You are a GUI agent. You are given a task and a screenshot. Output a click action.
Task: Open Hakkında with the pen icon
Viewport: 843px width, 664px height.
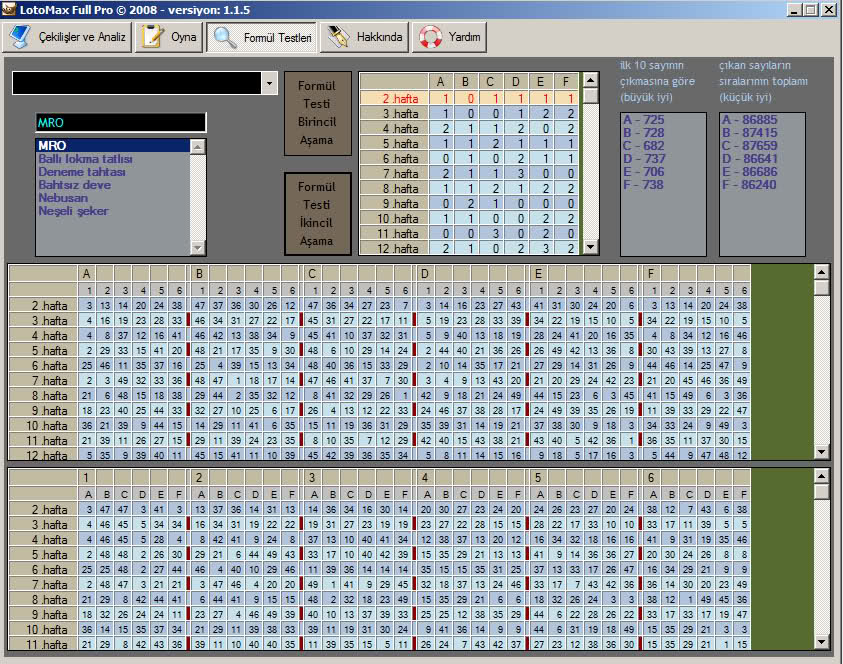[x=365, y=37]
